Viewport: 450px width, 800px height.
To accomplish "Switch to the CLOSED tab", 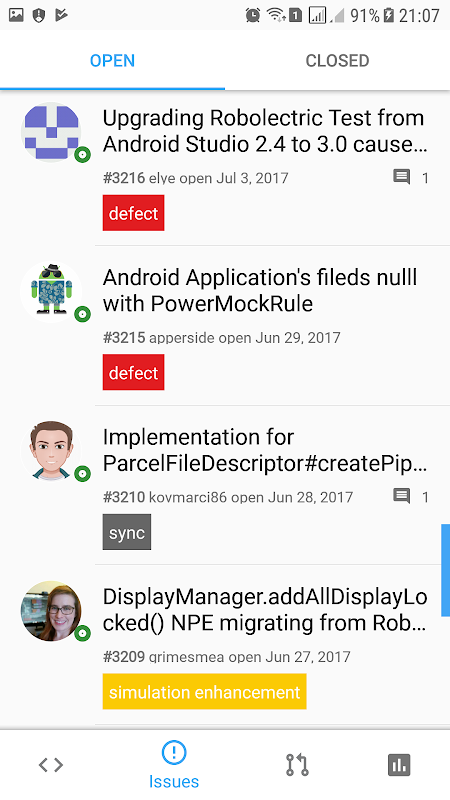I will pos(337,60).
